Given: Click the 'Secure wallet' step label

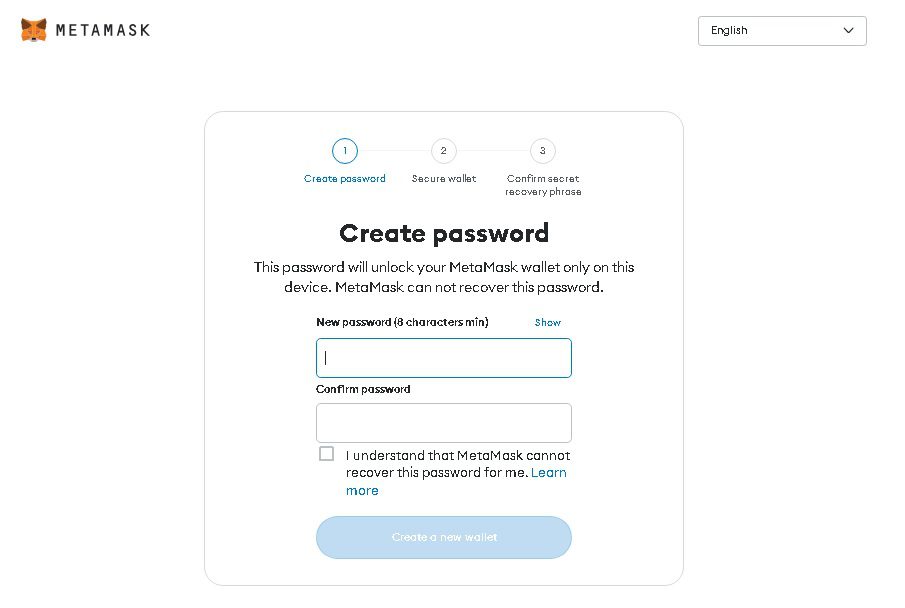Looking at the screenshot, I should (x=443, y=179).
